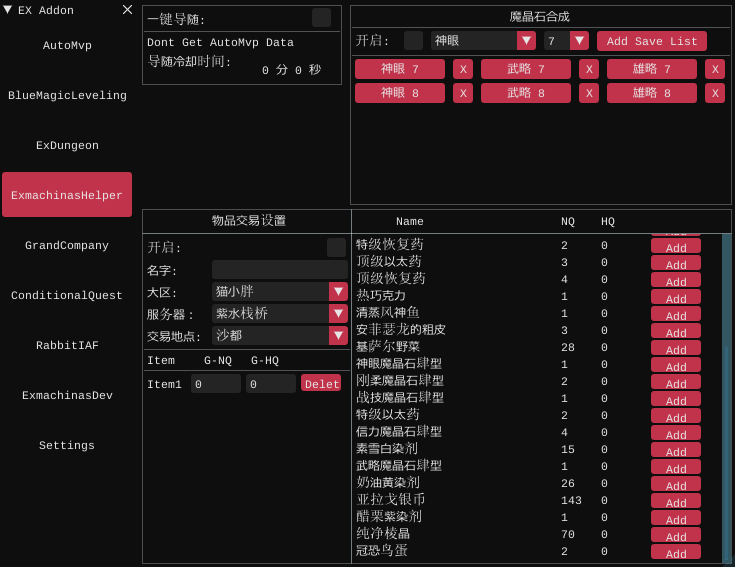Focus the 名字 name input field

[279, 270]
